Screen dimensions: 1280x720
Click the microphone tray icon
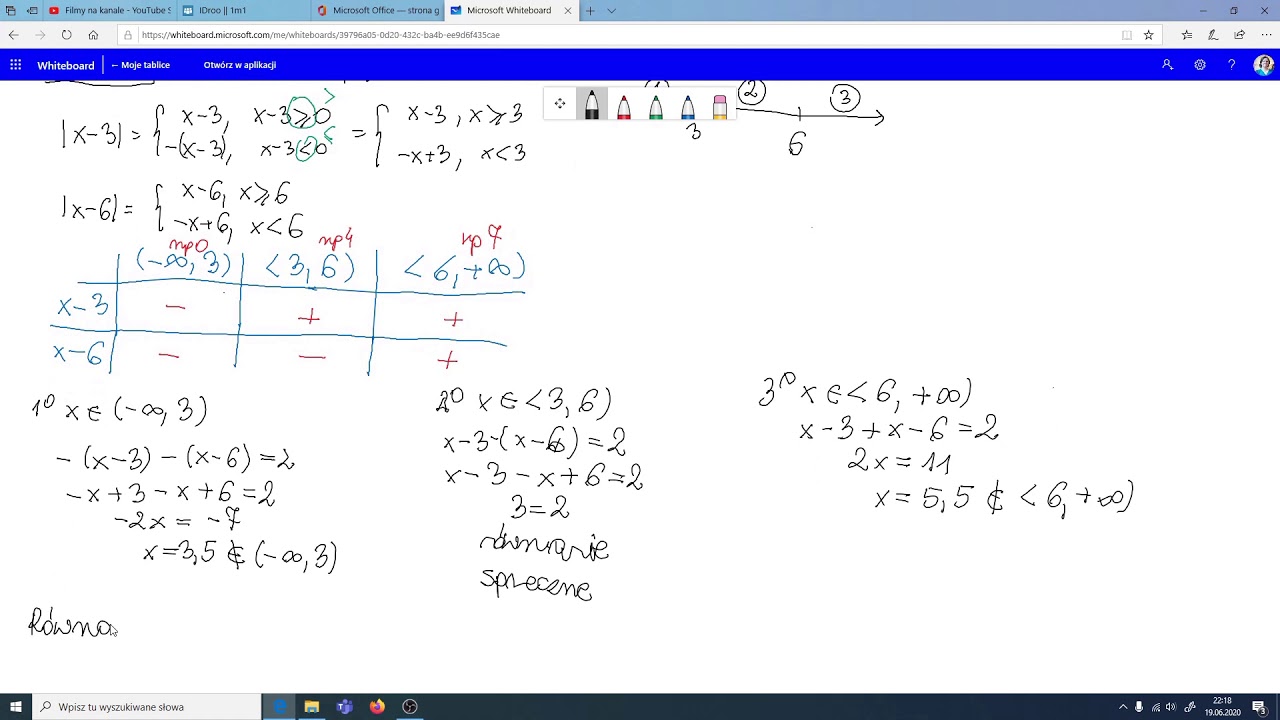tap(1139, 707)
